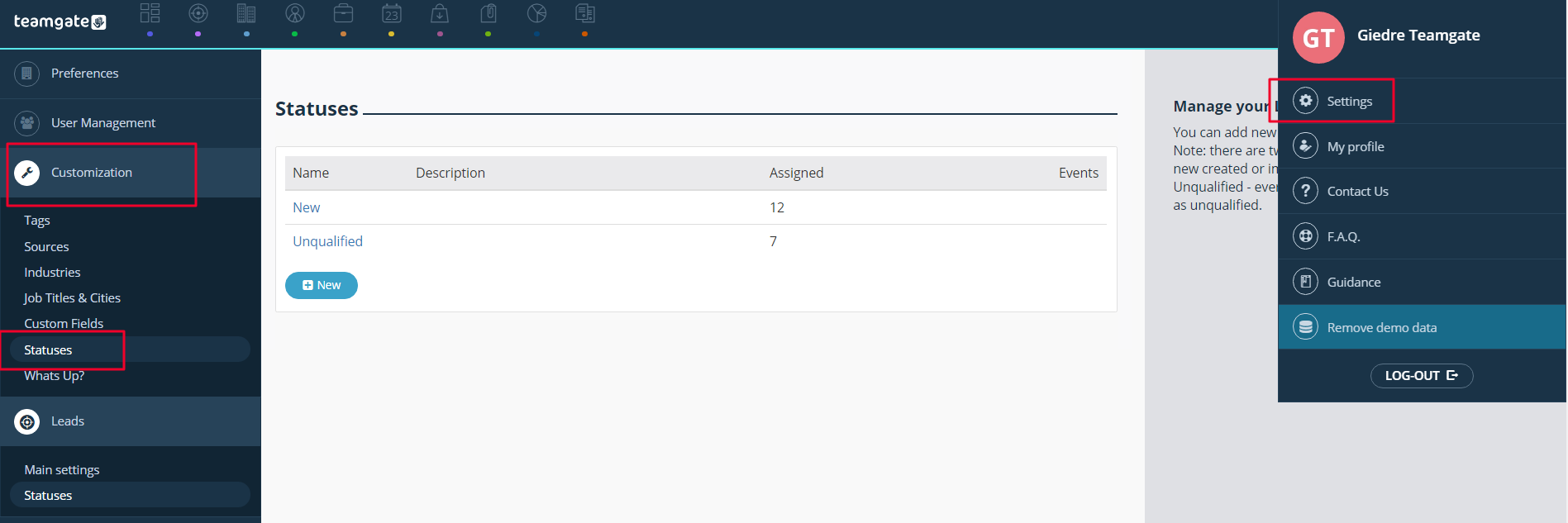Click the GT user avatar
The width and height of the screenshot is (1568, 523).
point(1318,37)
